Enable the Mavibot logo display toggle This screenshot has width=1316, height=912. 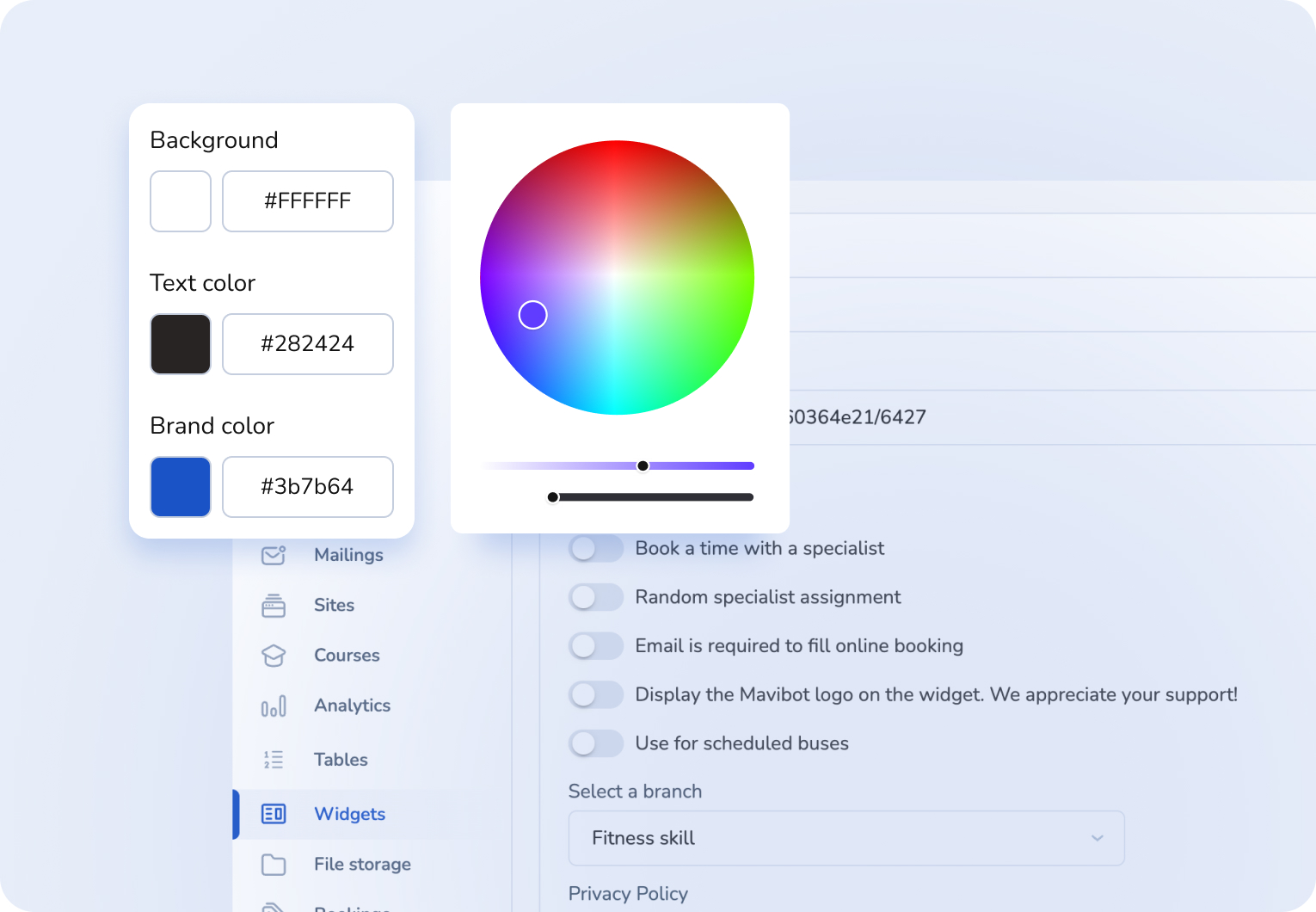point(596,694)
